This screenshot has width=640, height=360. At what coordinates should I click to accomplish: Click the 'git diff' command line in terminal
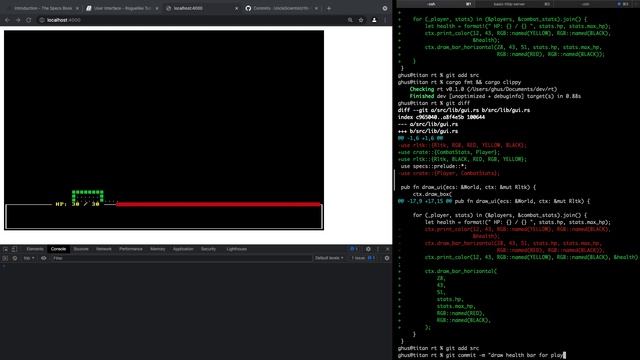[433, 103]
